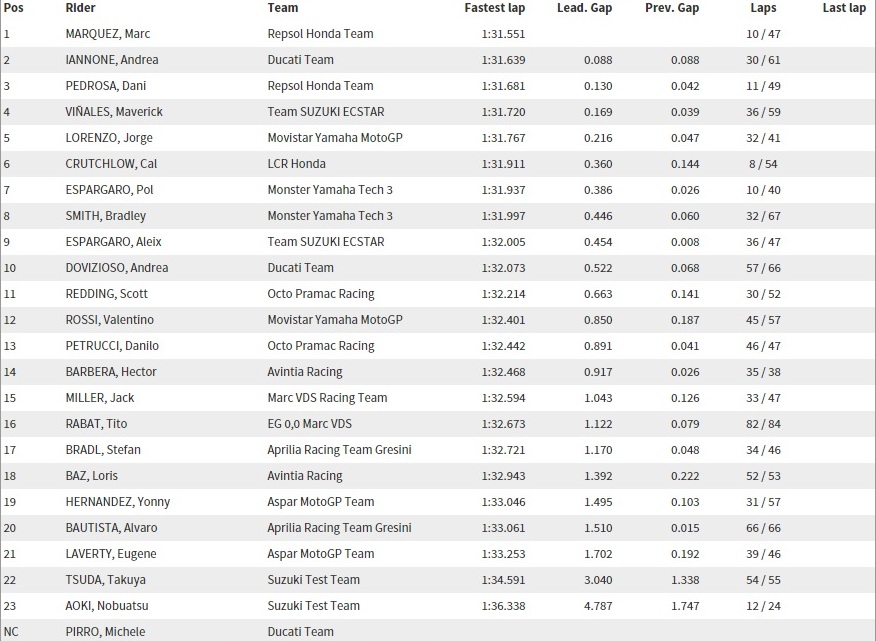The height and width of the screenshot is (641, 876).
Task: Click the Lead. Gap column header
Action: [x=584, y=8]
